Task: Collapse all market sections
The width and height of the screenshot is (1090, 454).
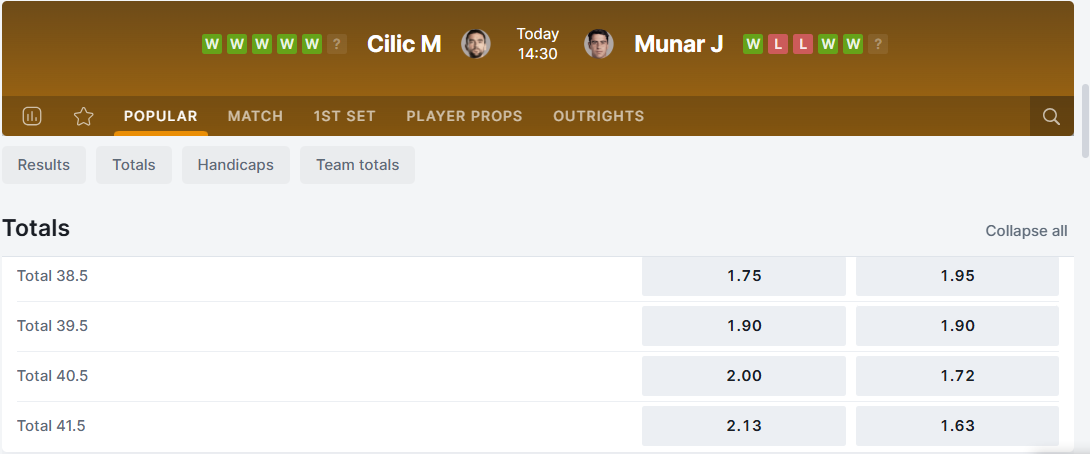Action: tap(1026, 231)
